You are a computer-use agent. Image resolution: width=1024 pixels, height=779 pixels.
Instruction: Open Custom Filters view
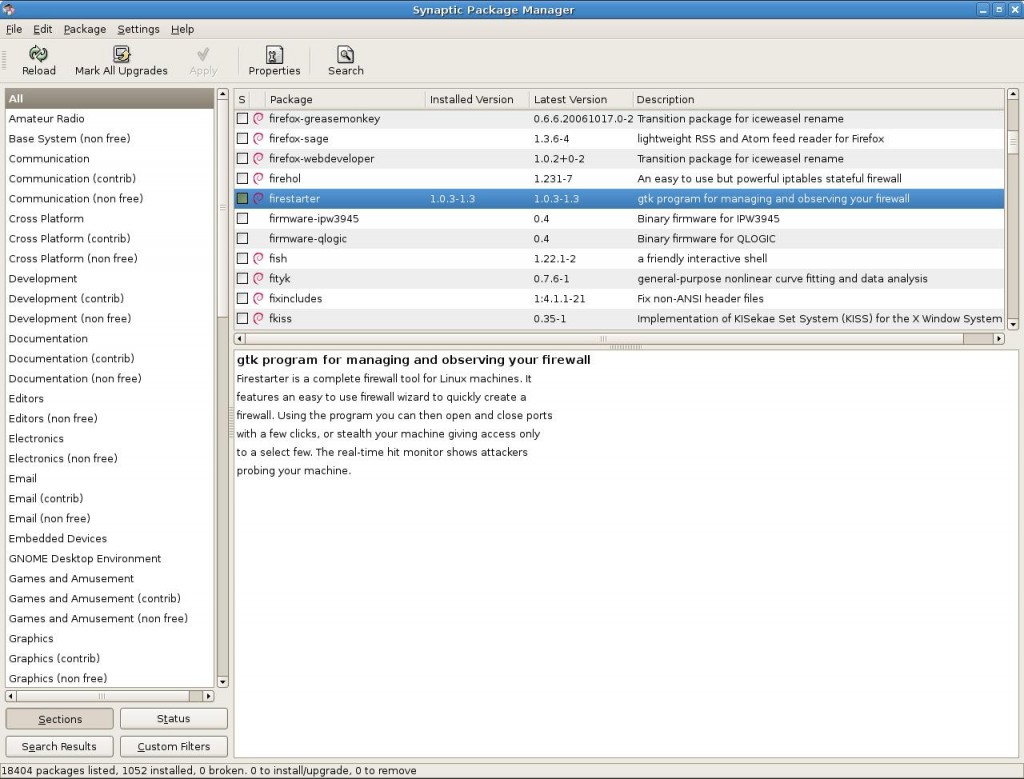click(x=174, y=746)
